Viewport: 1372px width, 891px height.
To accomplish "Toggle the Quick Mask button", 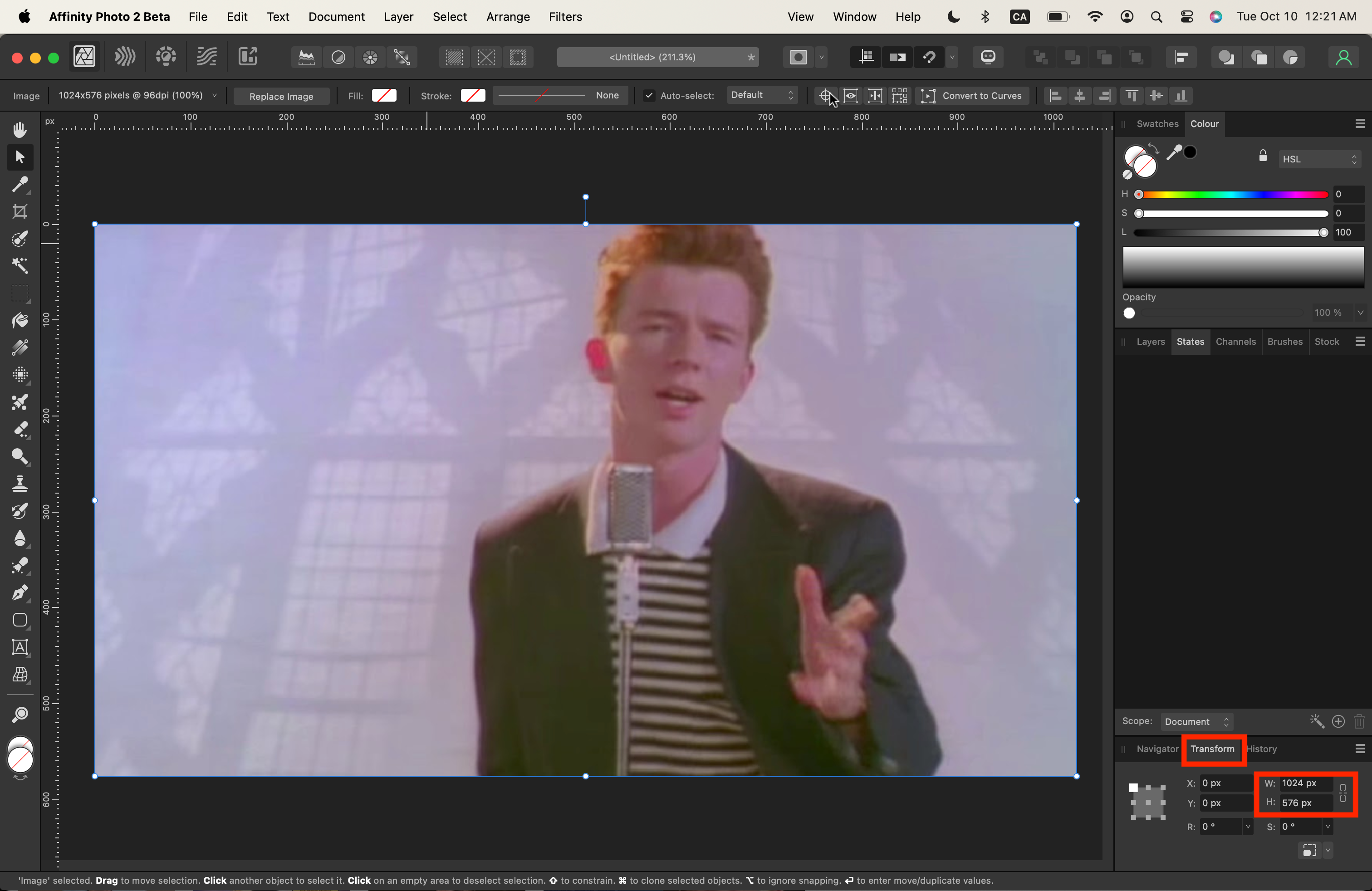I will (x=798, y=57).
